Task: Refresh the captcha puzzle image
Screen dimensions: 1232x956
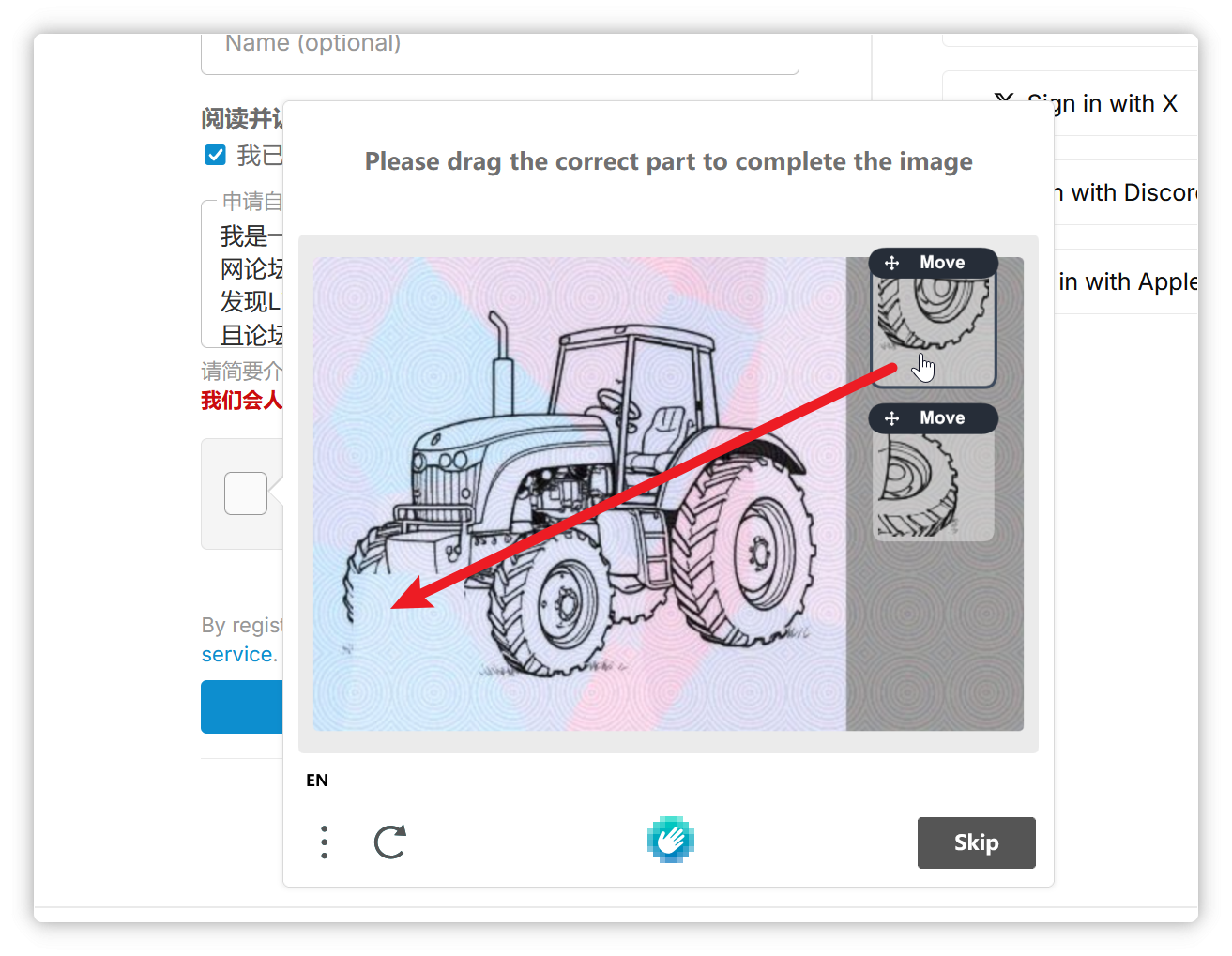Action: click(389, 842)
